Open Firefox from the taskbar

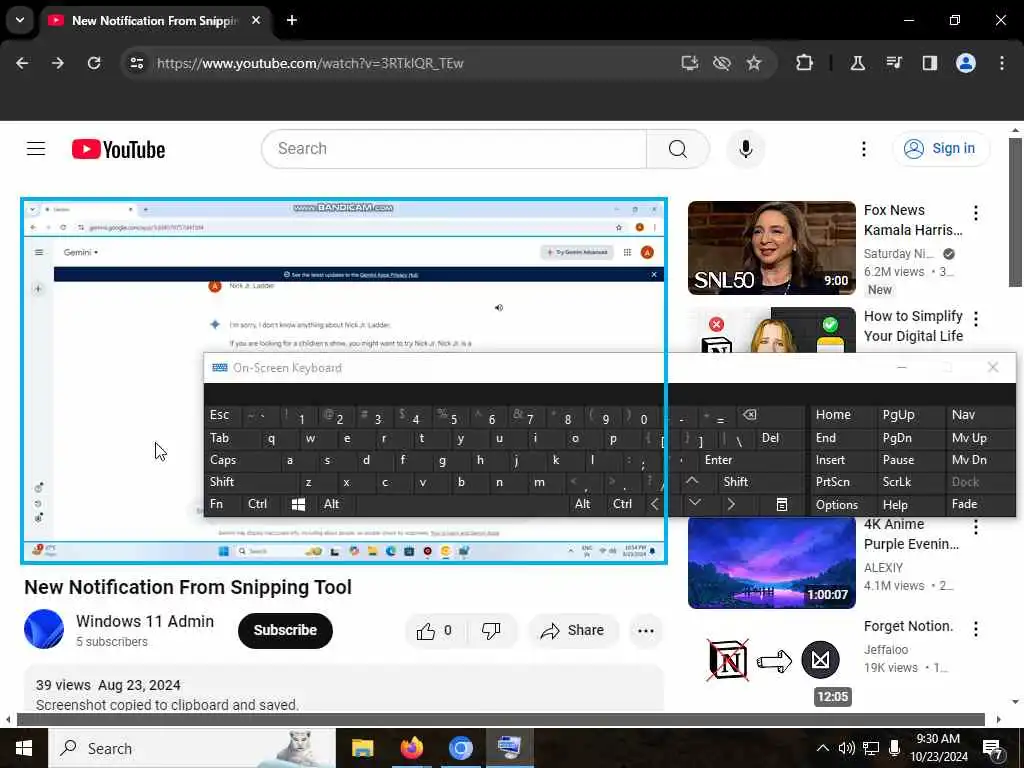(411, 748)
